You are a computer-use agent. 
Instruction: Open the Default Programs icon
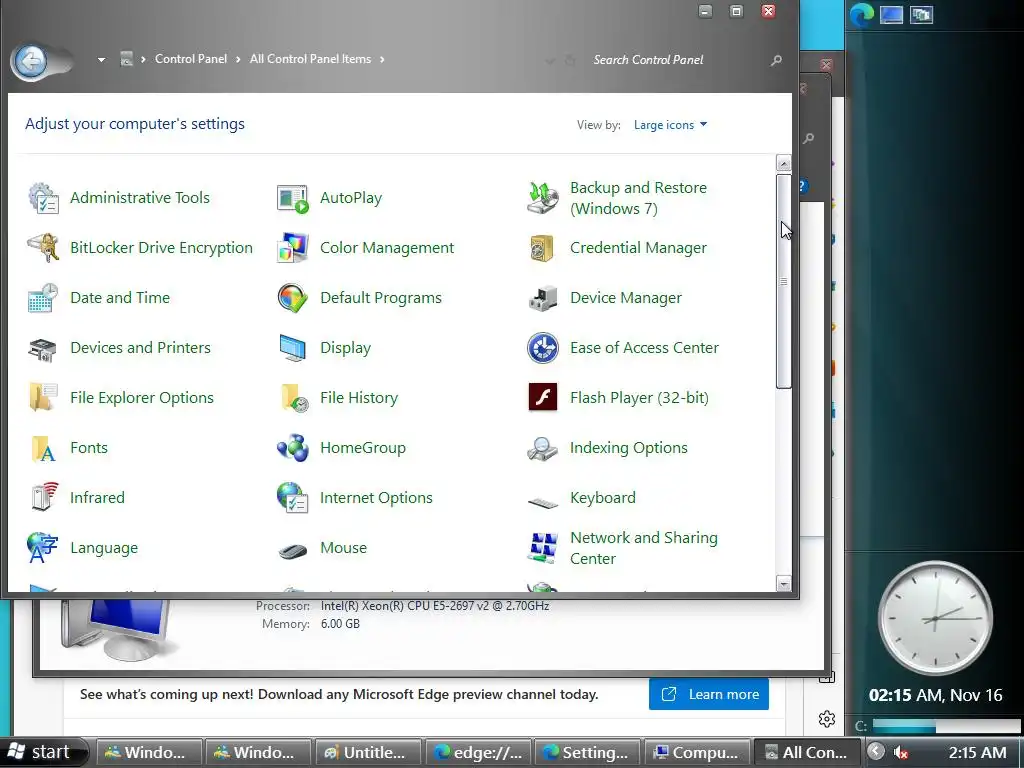click(x=293, y=298)
